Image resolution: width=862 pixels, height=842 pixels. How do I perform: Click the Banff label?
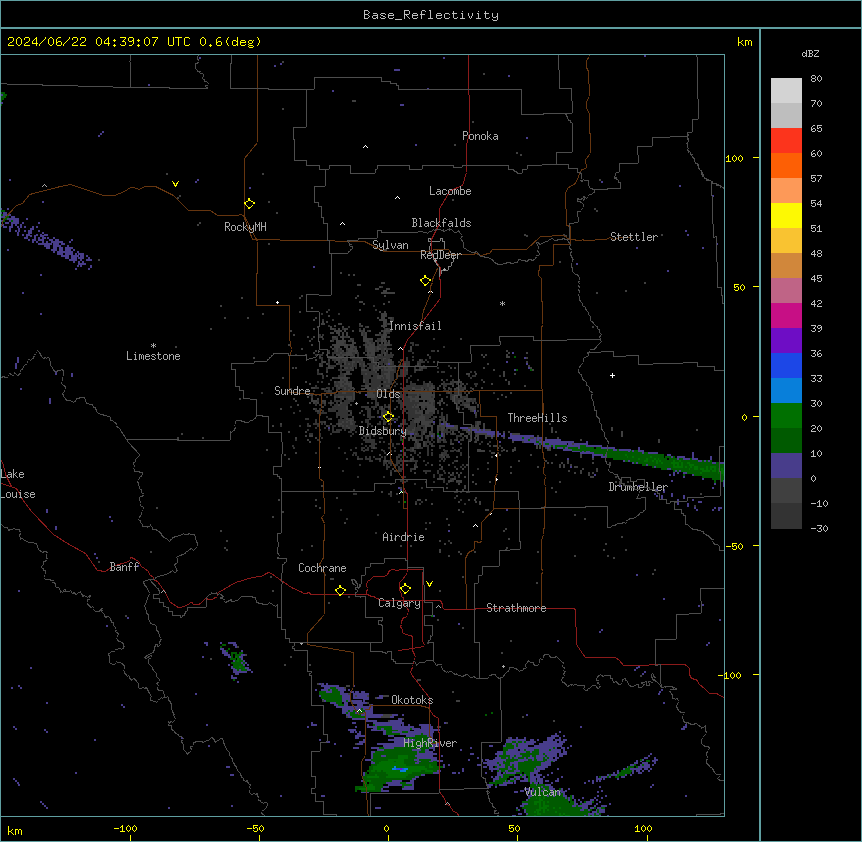click(124, 567)
